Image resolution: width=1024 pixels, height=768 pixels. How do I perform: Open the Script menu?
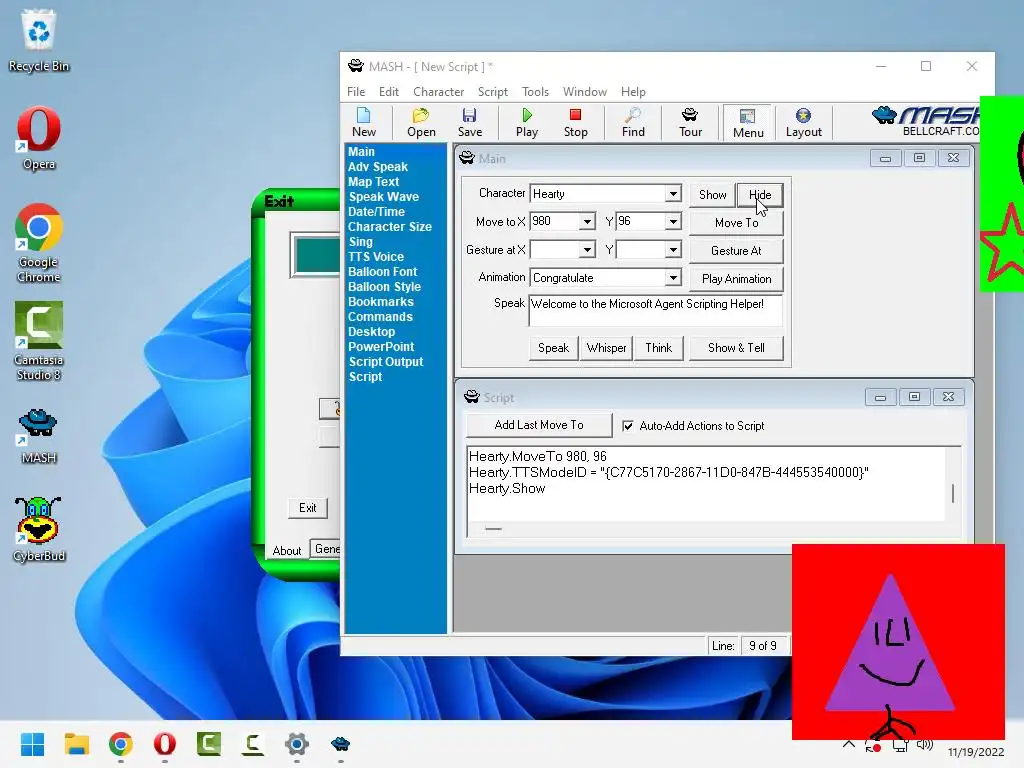click(492, 91)
